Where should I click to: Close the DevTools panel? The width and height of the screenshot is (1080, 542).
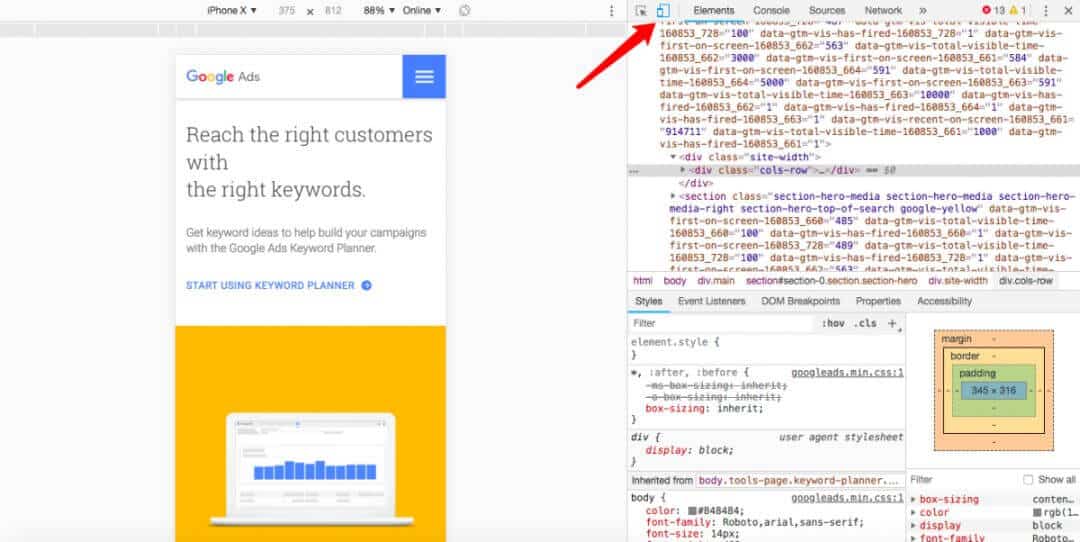[x=1066, y=10]
